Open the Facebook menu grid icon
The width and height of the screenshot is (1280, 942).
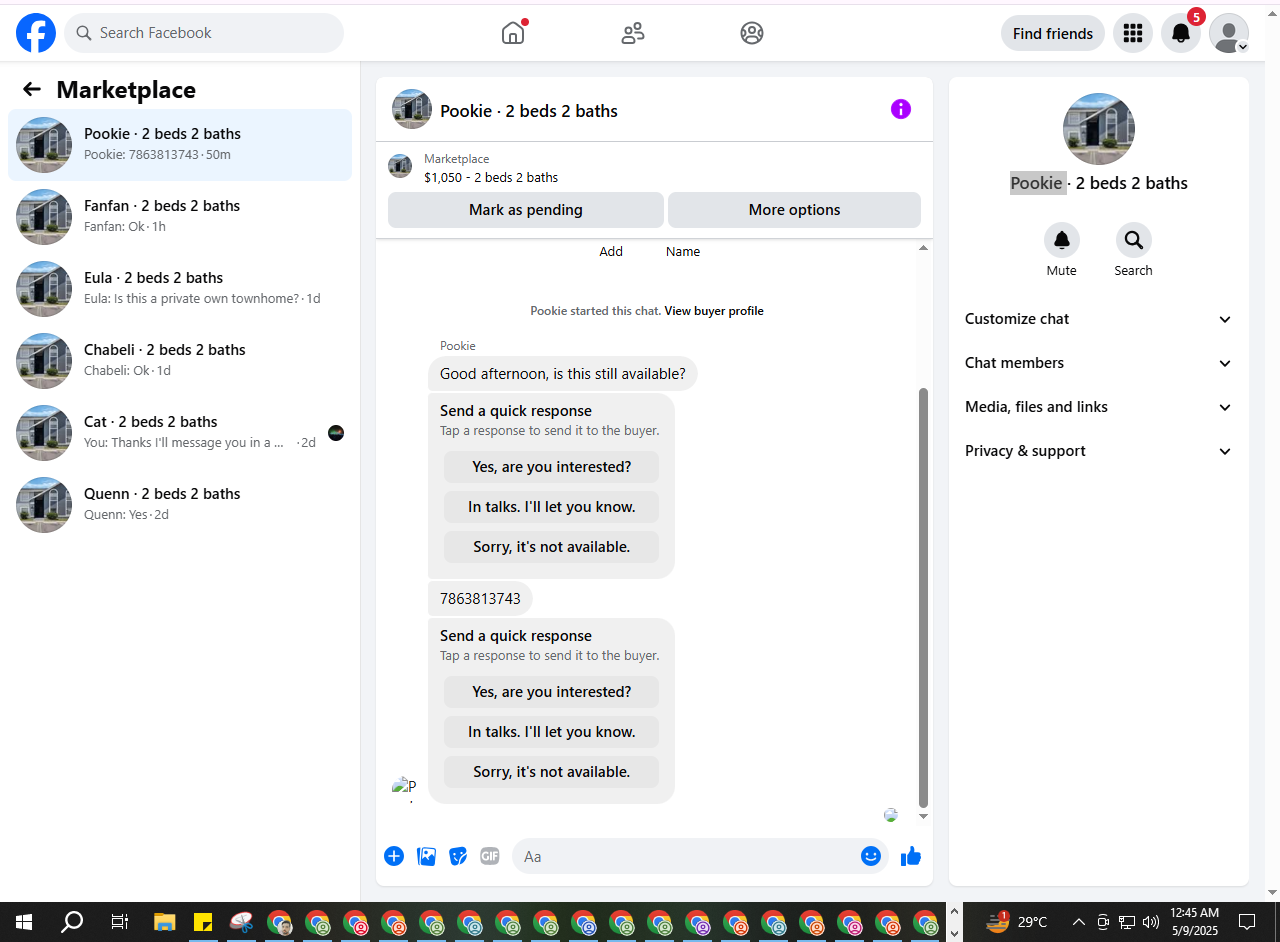[x=1133, y=33]
